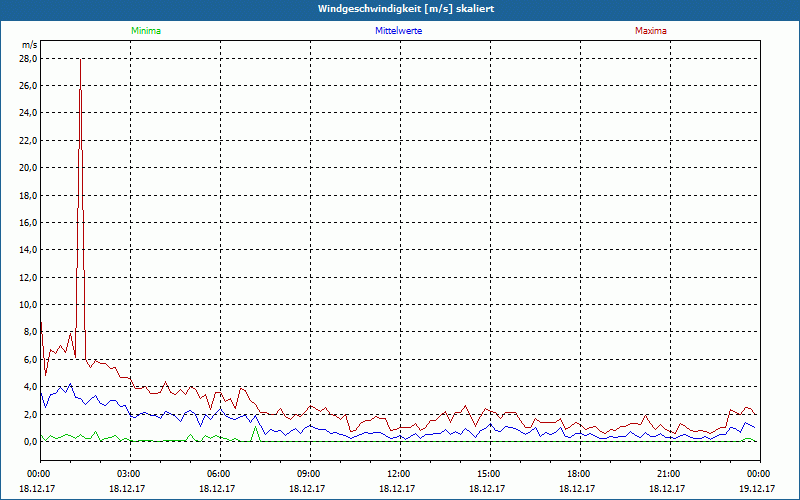Click the '09:00' time axis label

[x=309, y=474]
